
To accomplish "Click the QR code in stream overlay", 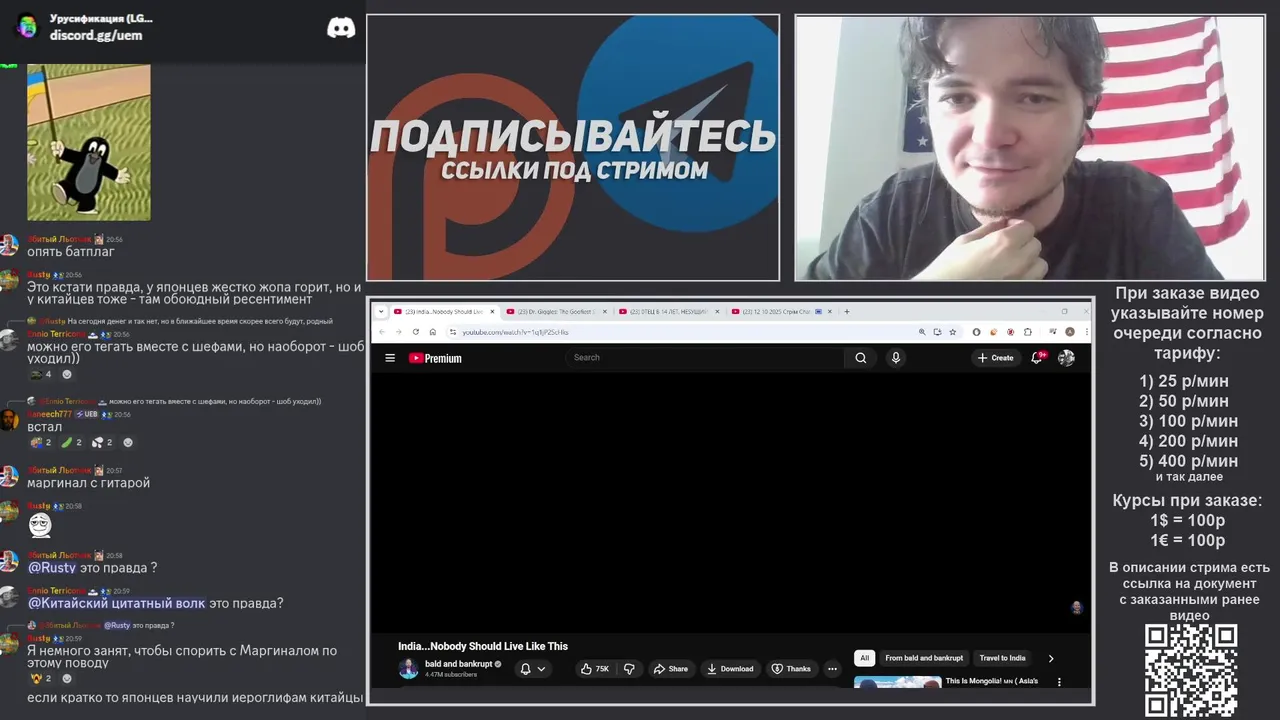I will [x=1190, y=670].
